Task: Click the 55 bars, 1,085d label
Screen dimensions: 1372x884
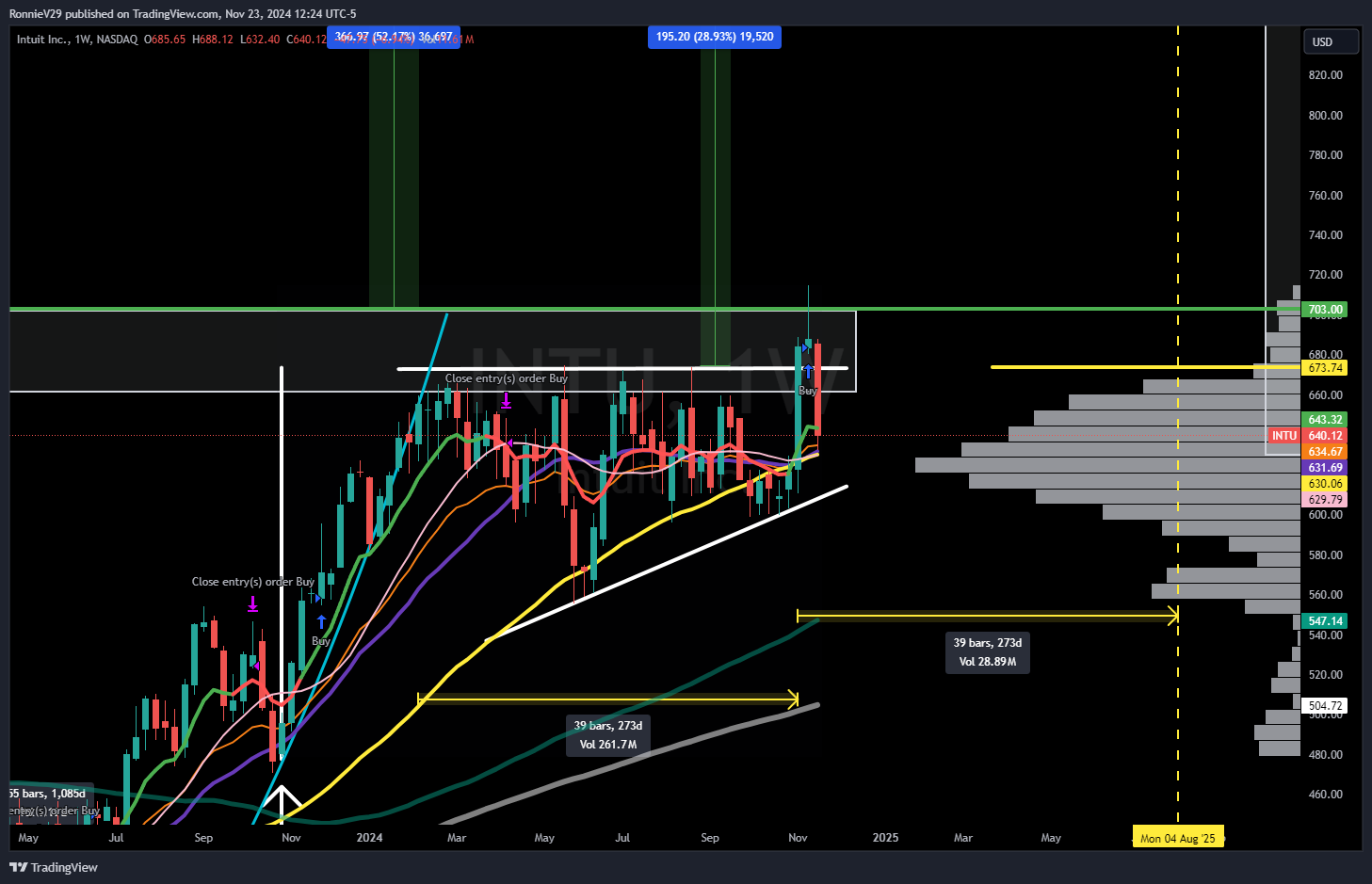Action: click(47, 794)
